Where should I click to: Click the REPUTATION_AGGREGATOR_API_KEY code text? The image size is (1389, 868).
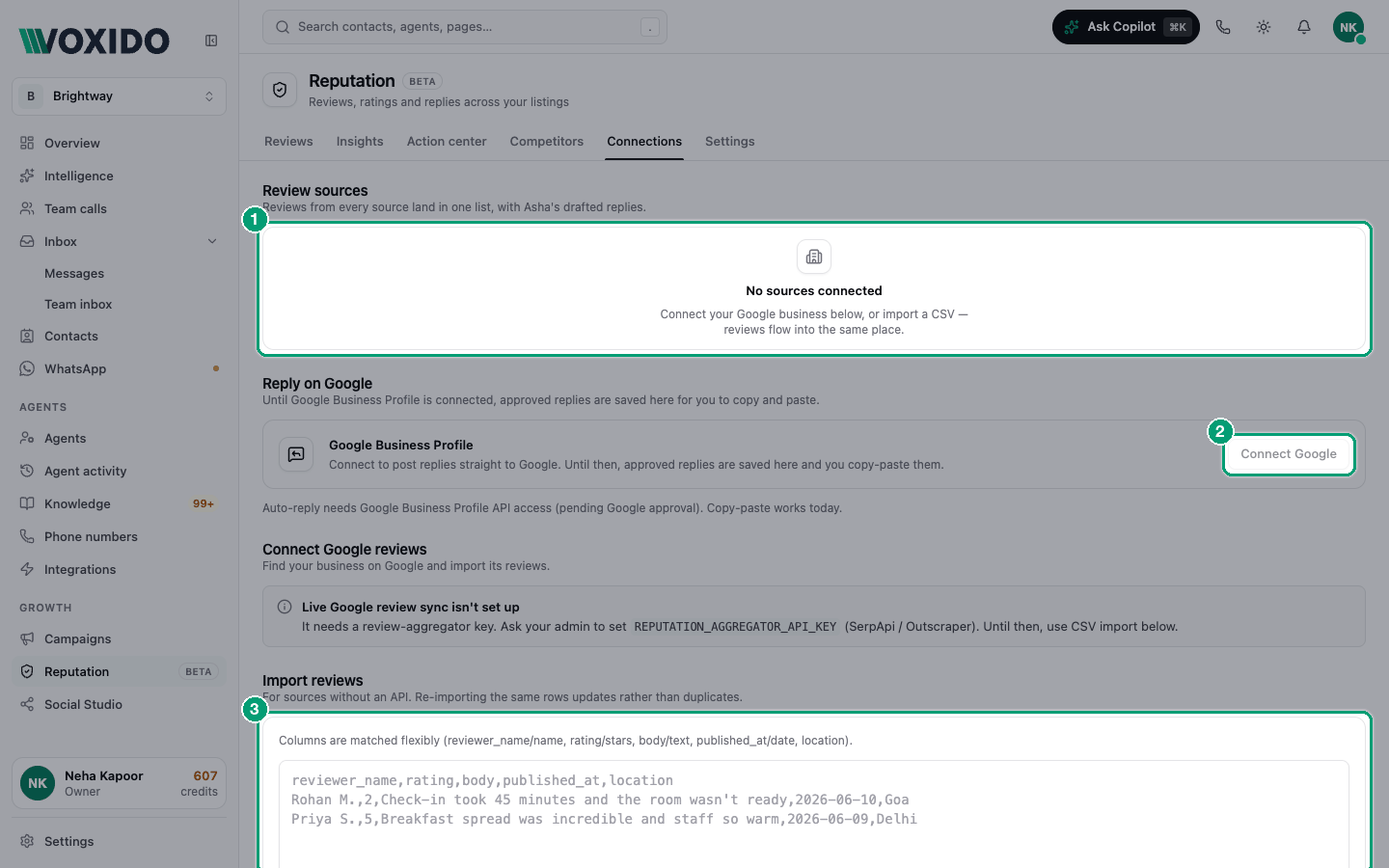pyautogui.click(x=735, y=627)
